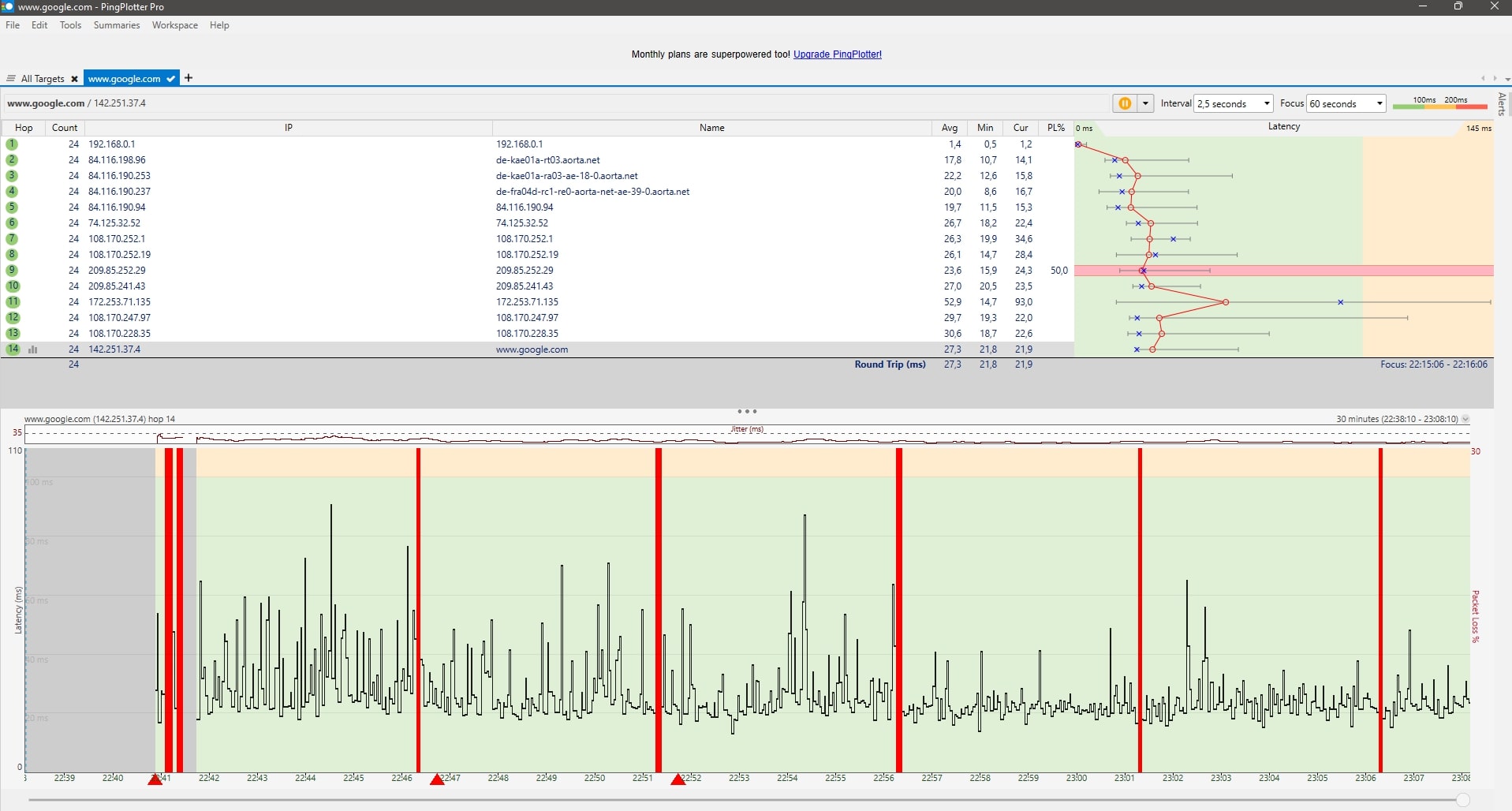Click the red marker near 22:47
This screenshot has height=811, width=1512.
(x=437, y=779)
